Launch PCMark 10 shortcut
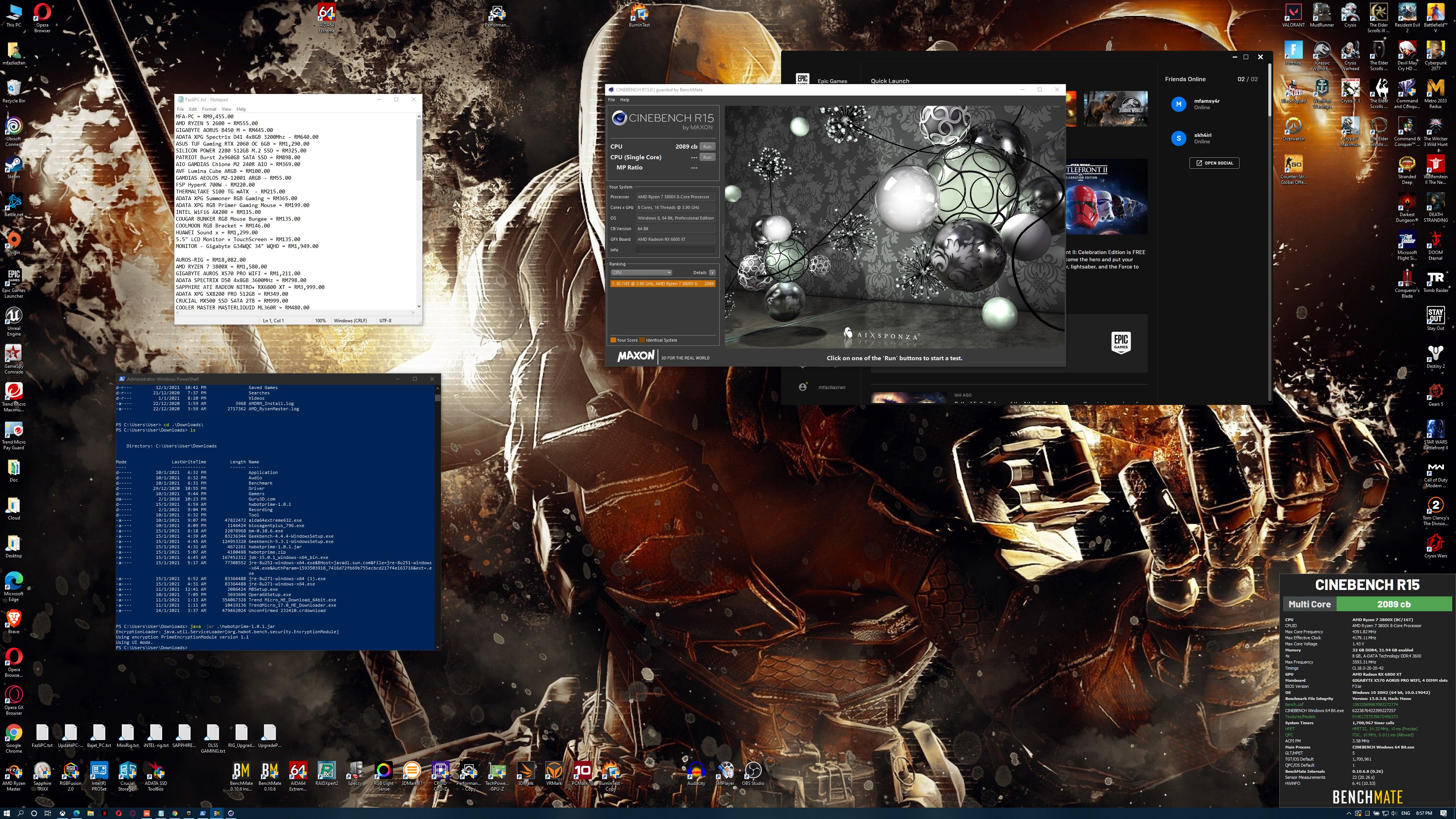The width and height of the screenshot is (1456, 819). (x=582, y=773)
